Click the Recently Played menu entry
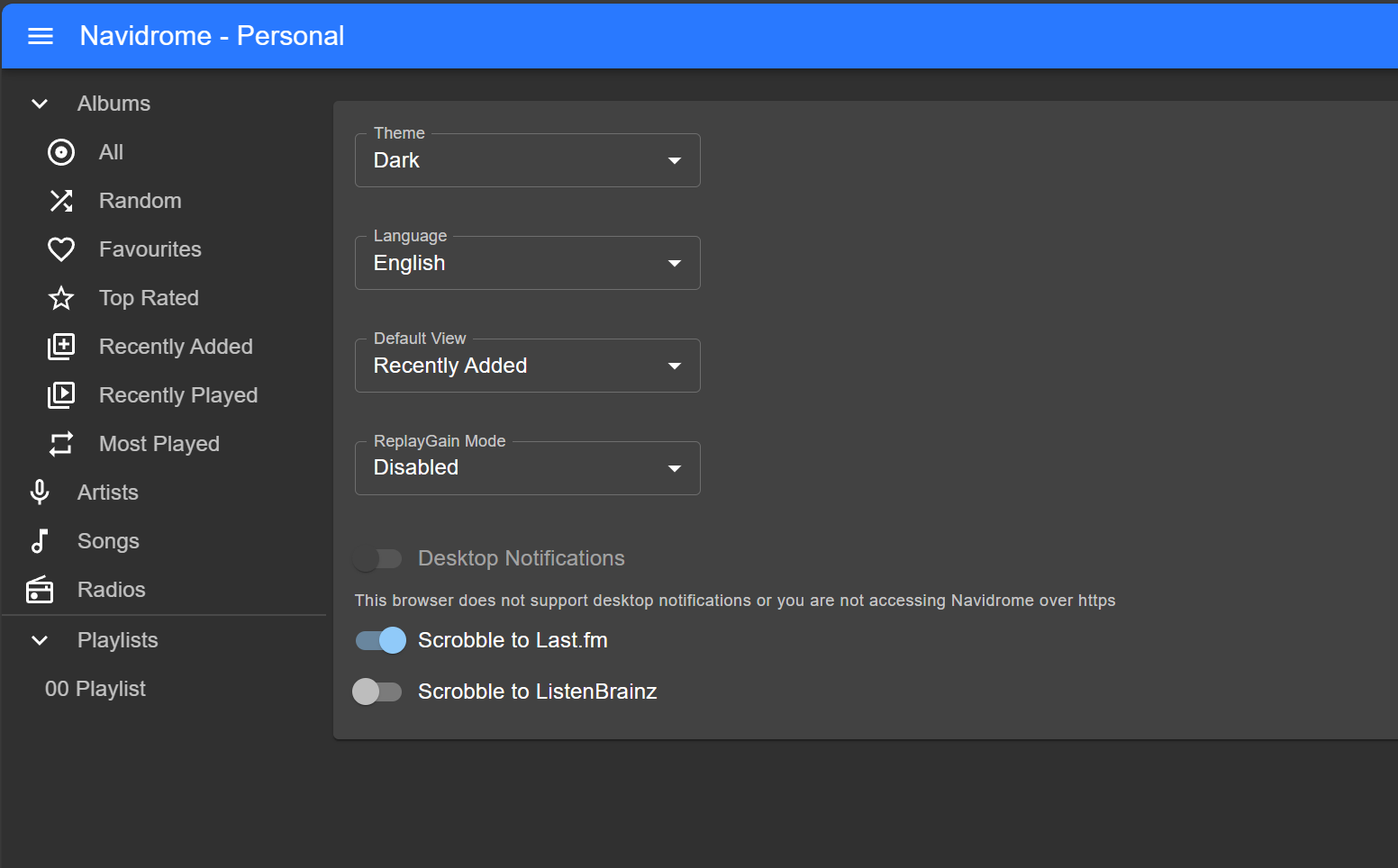Image resolution: width=1398 pixels, height=868 pixels. tap(177, 395)
